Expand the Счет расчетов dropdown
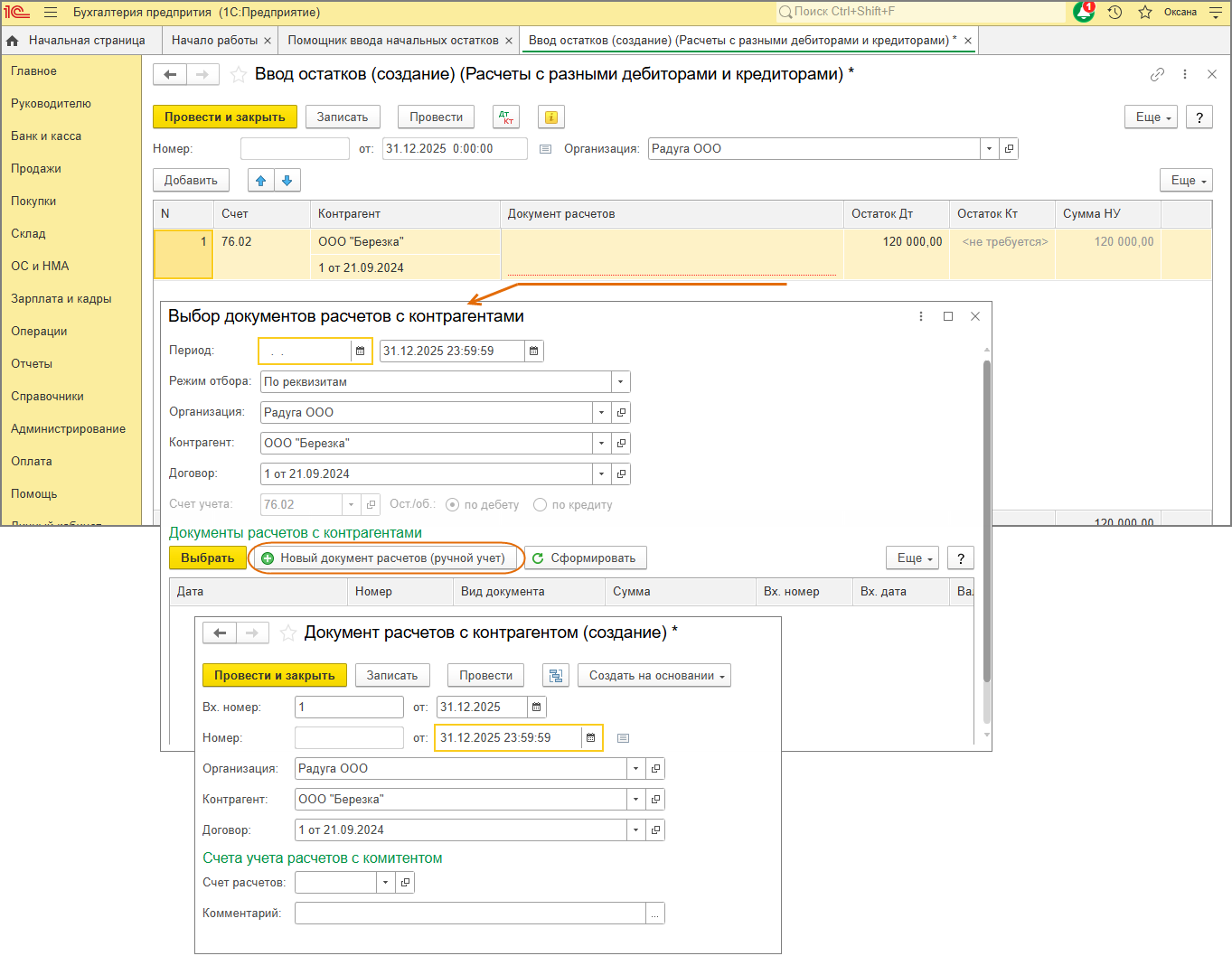1232x956 pixels. (x=386, y=883)
